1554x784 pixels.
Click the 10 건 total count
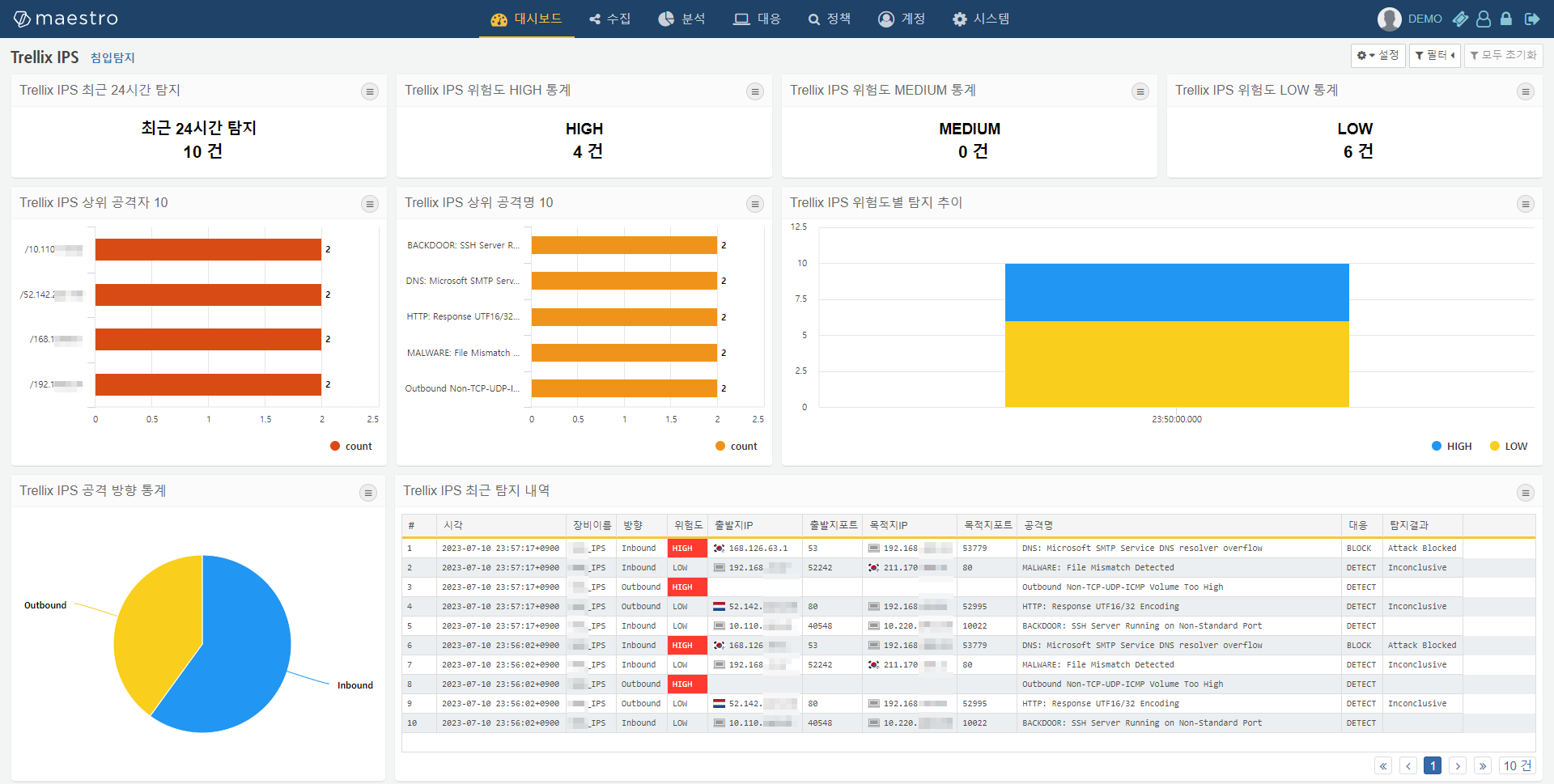click(x=1518, y=765)
